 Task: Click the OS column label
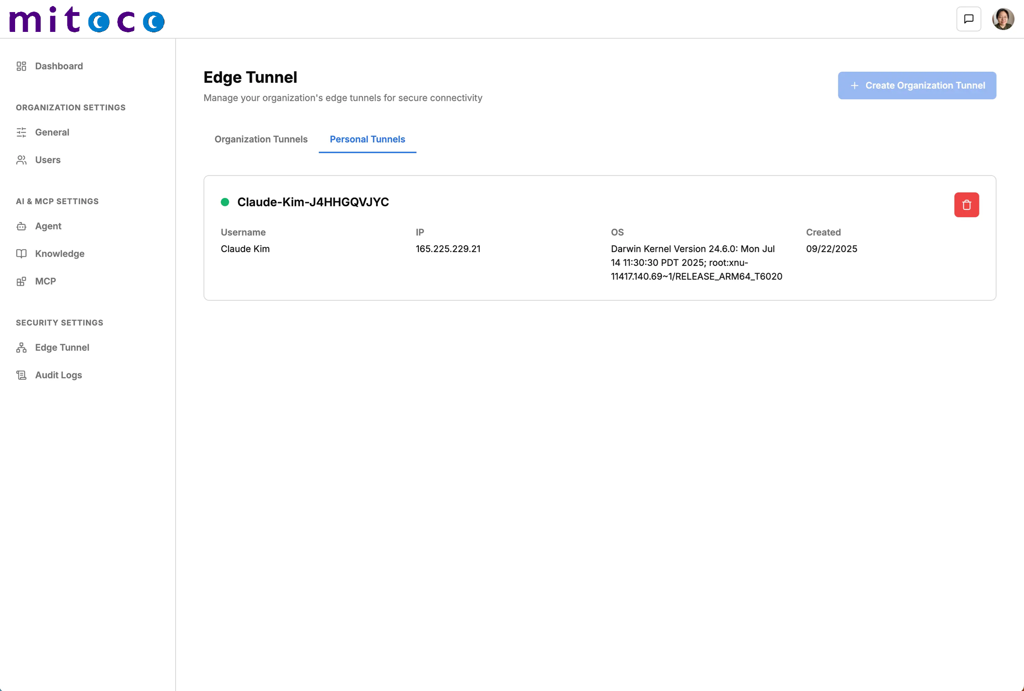617,232
